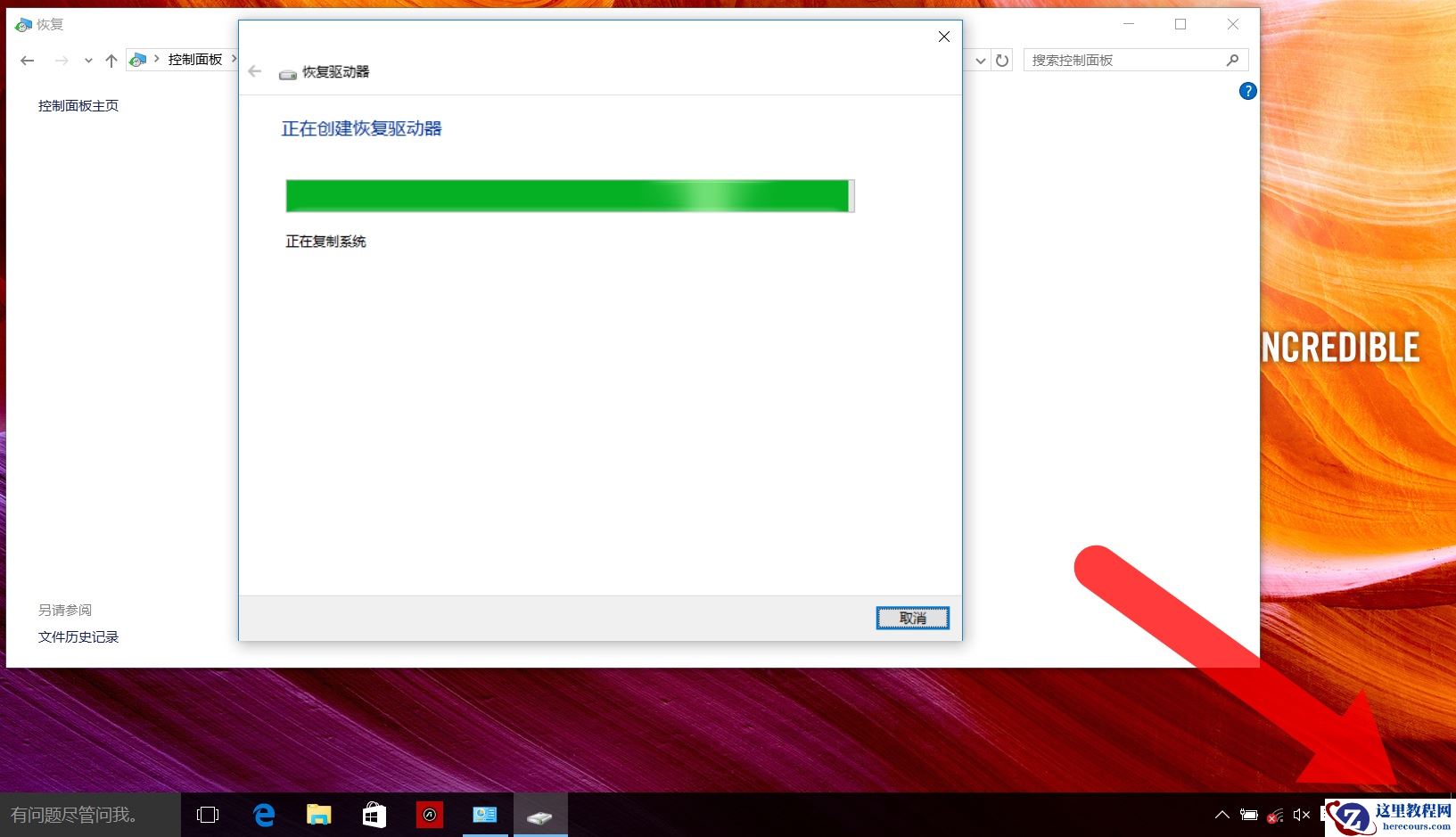Click the back arrow in the 恢复驱动器 dialog
The width and height of the screenshot is (1456, 837).
pyautogui.click(x=254, y=71)
